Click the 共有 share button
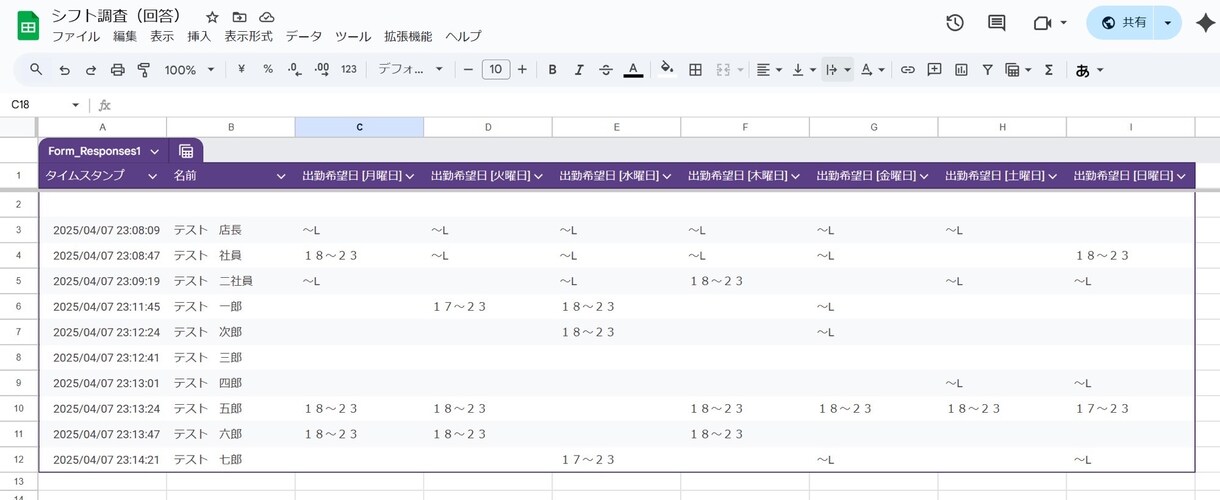1220x500 pixels. pyautogui.click(x=1122, y=23)
